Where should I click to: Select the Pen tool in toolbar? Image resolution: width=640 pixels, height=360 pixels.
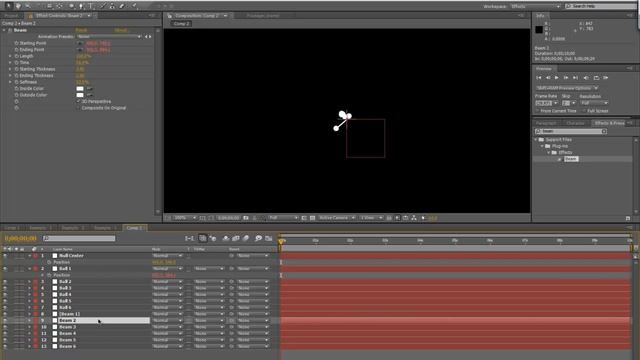[81, 6]
